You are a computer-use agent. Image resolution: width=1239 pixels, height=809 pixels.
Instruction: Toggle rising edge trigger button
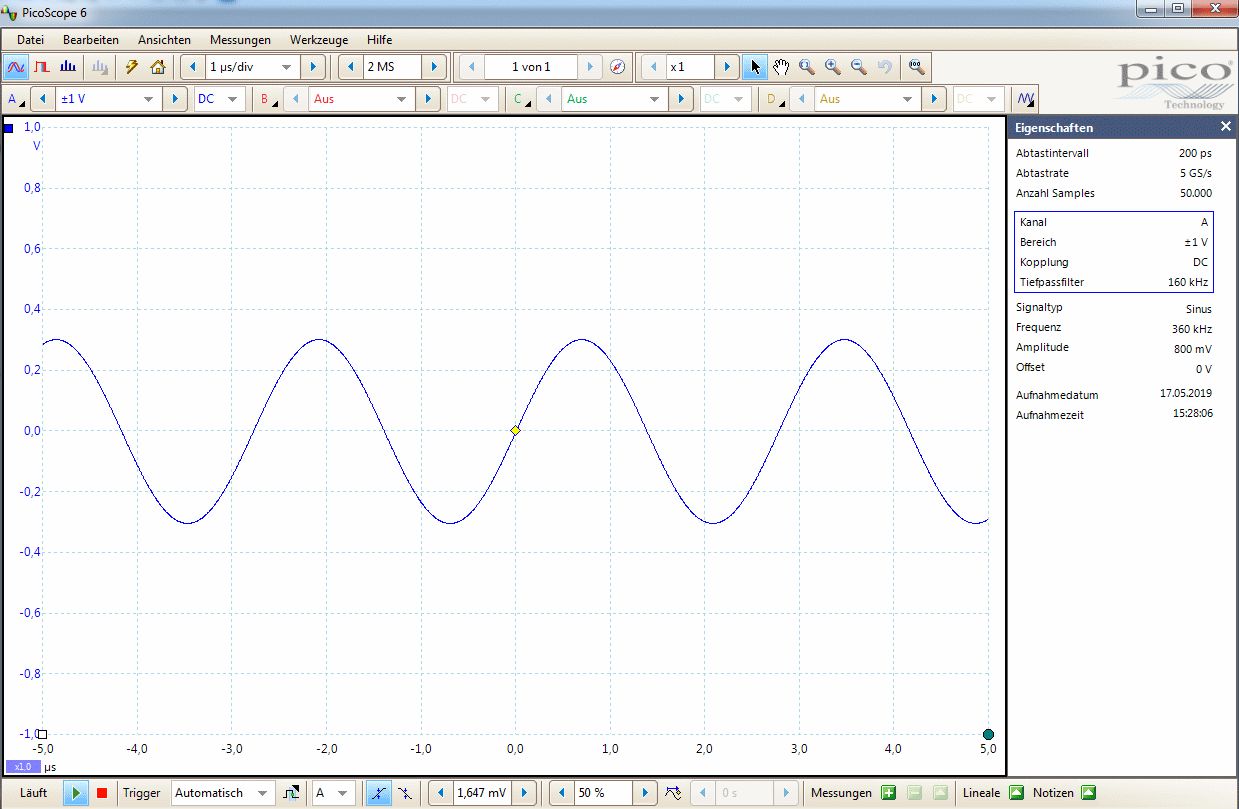(x=378, y=793)
